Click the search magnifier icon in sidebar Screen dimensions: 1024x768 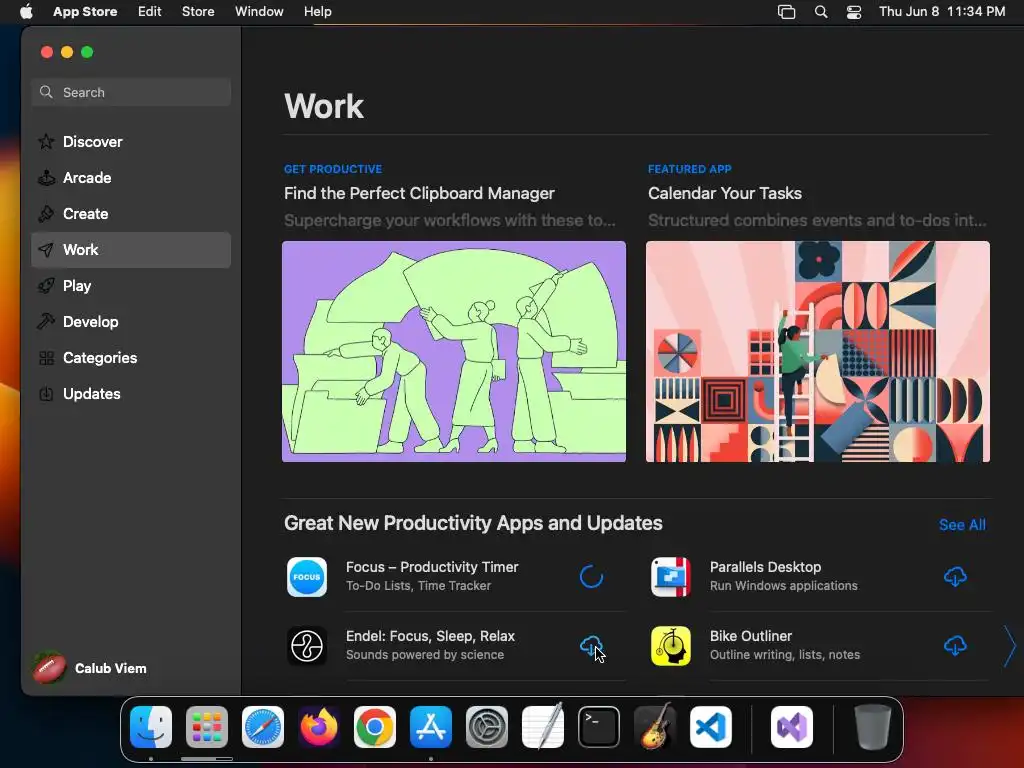click(x=46, y=92)
